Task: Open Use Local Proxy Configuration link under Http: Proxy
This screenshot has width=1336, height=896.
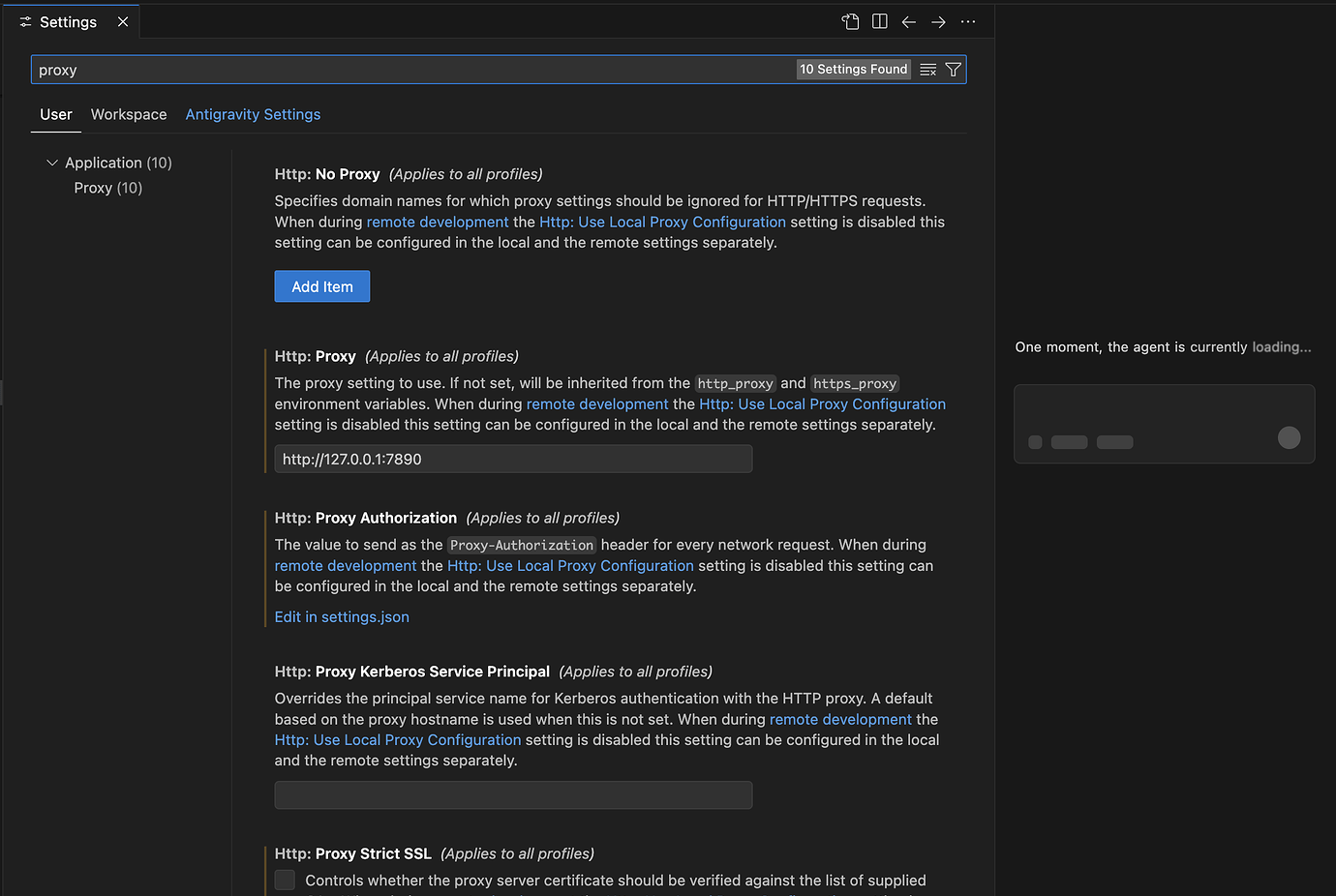Action: point(822,403)
